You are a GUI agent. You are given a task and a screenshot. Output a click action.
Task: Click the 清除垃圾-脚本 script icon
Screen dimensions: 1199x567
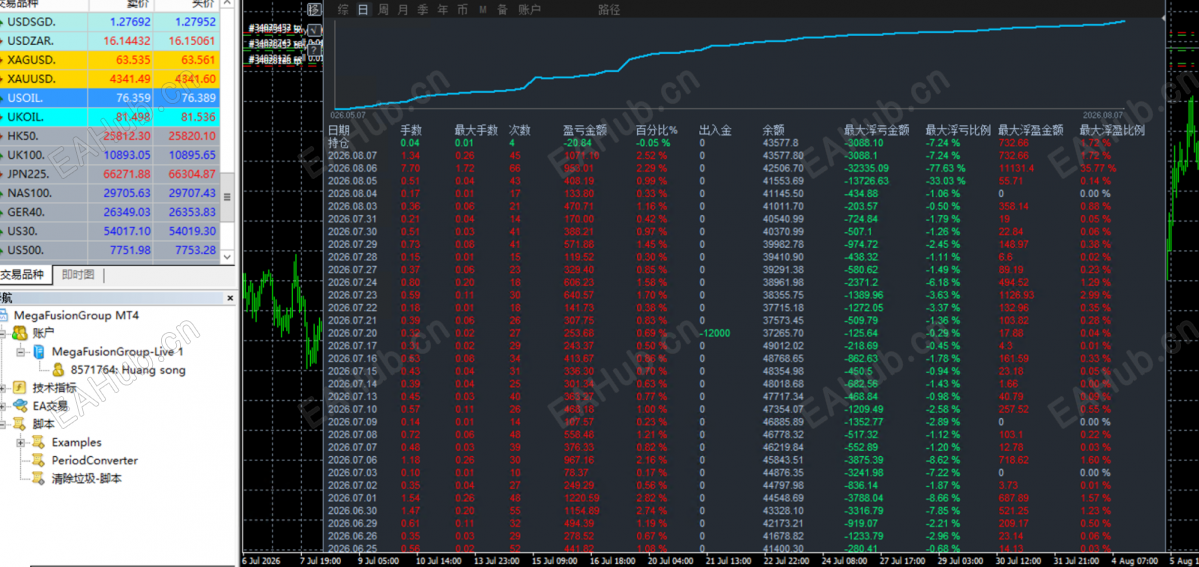[x=37, y=478]
